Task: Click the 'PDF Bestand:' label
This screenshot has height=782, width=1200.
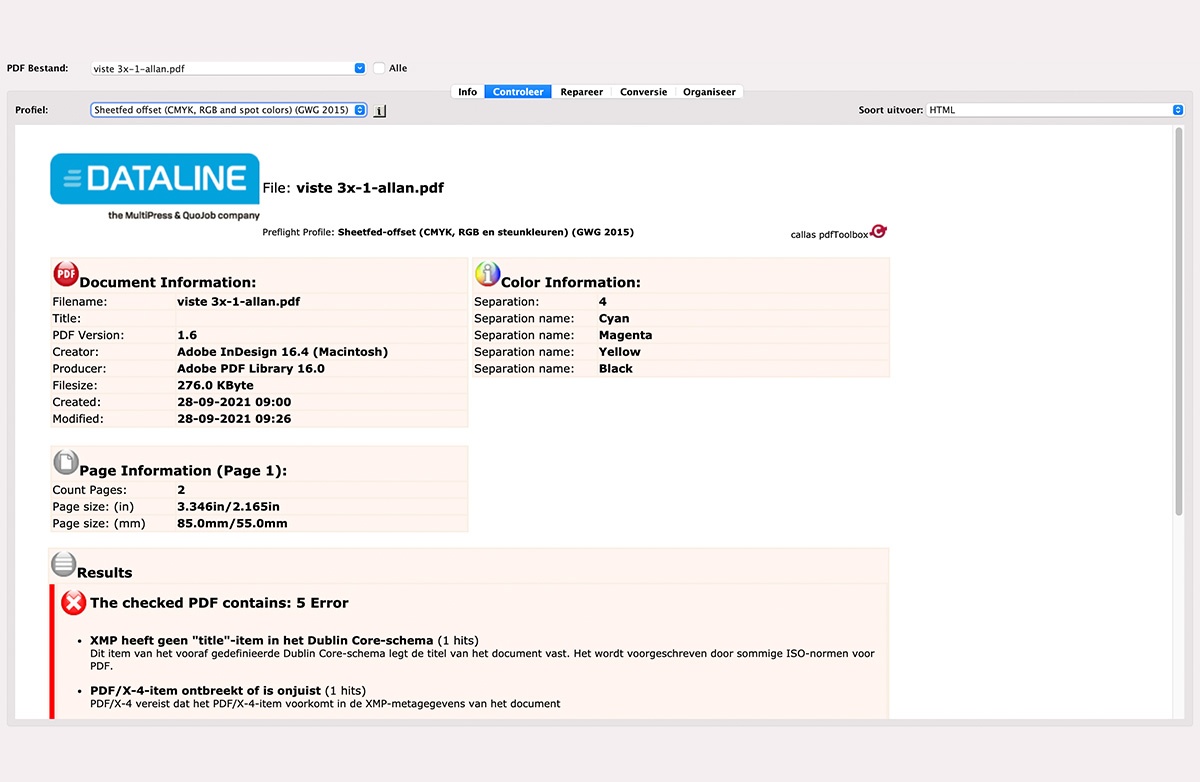Action: (38, 68)
